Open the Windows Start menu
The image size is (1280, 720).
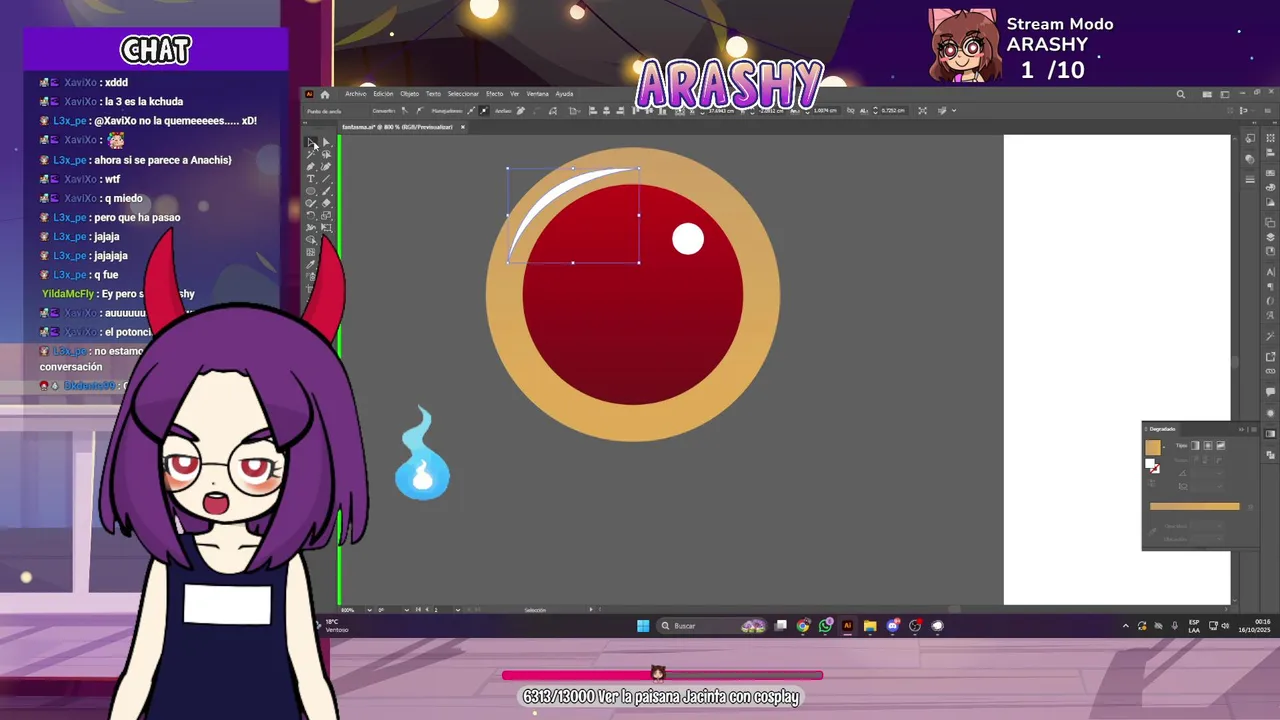point(643,626)
